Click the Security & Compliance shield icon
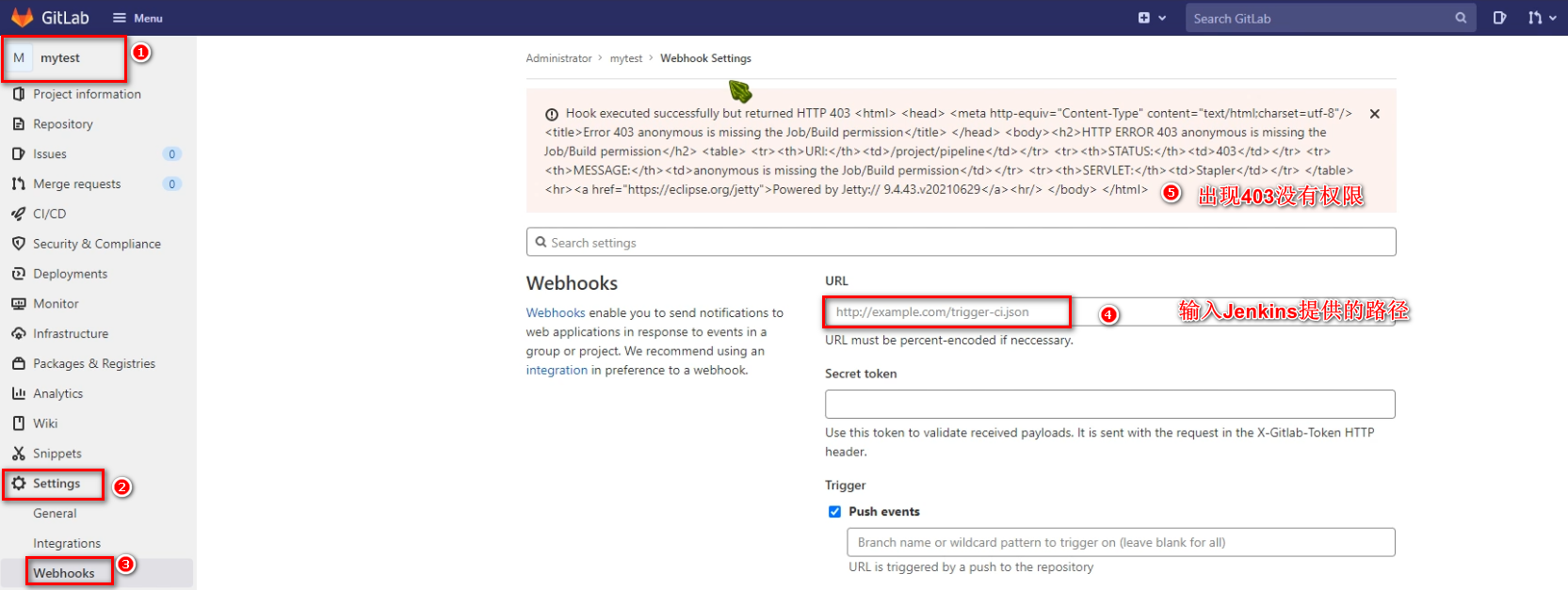Viewport: 1568px width, 590px height. 19,244
